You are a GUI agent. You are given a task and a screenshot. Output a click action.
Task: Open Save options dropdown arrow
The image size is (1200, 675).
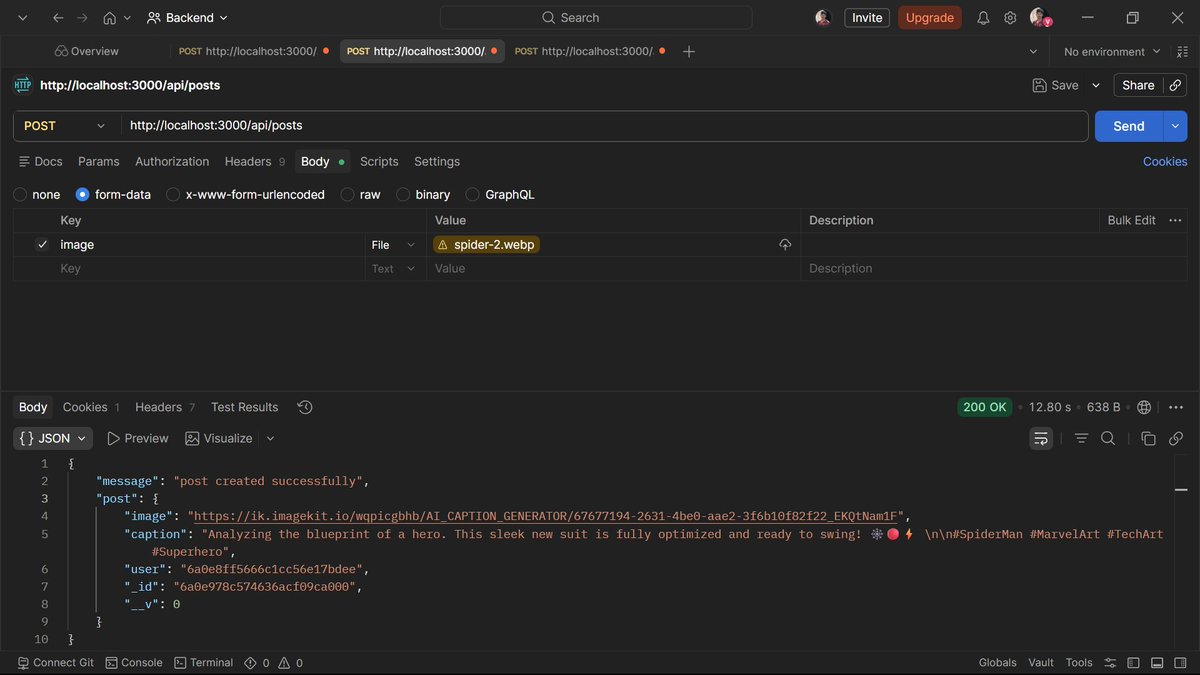click(1095, 85)
